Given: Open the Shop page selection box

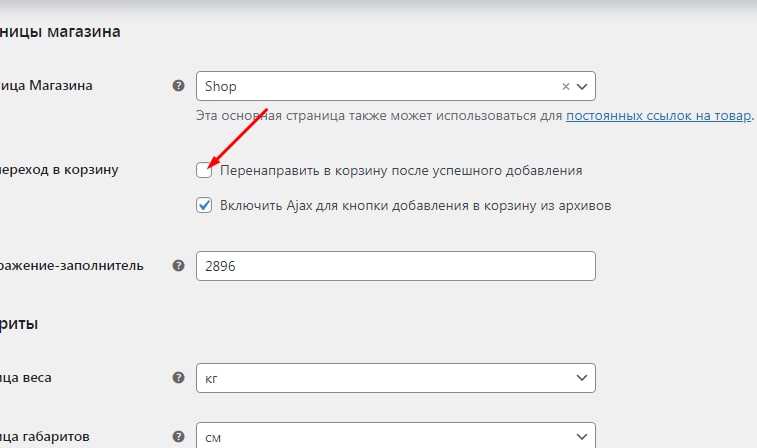Looking at the screenshot, I should coord(380,87).
